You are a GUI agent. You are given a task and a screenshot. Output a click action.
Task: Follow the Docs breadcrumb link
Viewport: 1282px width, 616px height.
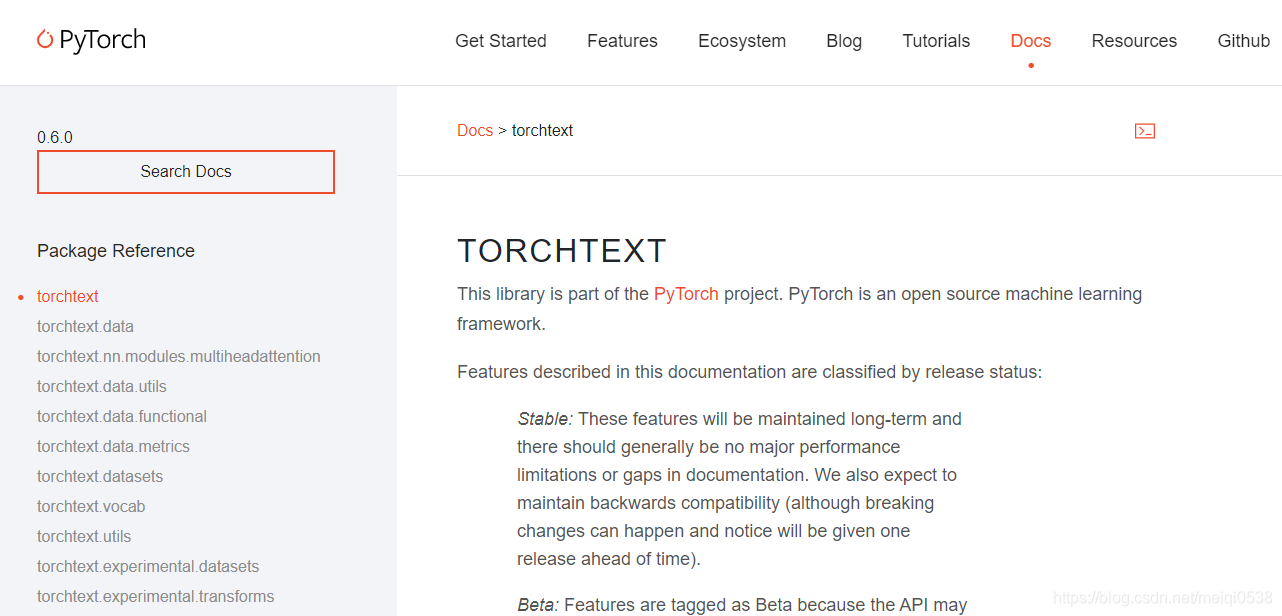tap(475, 130)
